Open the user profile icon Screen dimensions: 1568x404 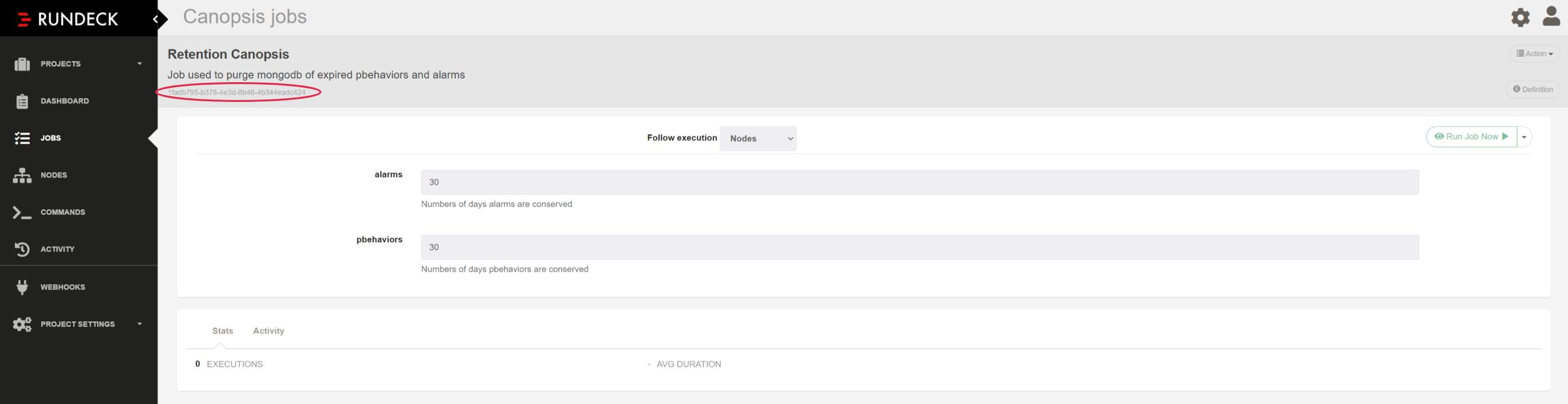pos(1551,16)
